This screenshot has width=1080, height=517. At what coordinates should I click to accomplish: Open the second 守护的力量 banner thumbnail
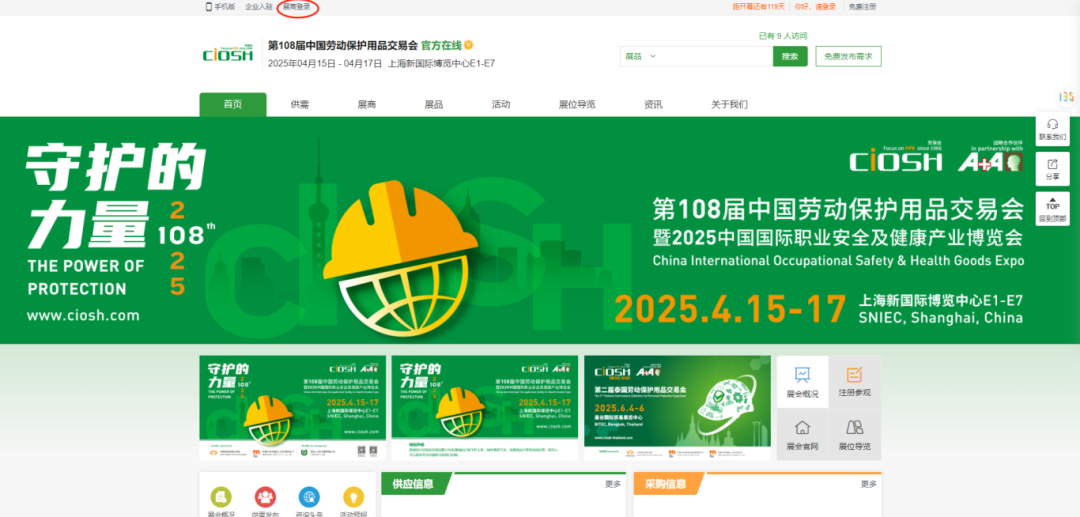pos(485,408)
